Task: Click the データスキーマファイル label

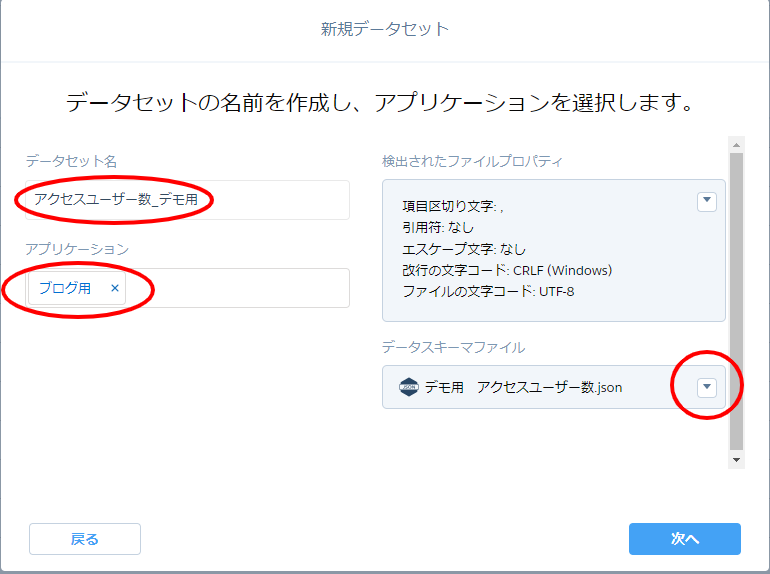Action: click(453, 347)
